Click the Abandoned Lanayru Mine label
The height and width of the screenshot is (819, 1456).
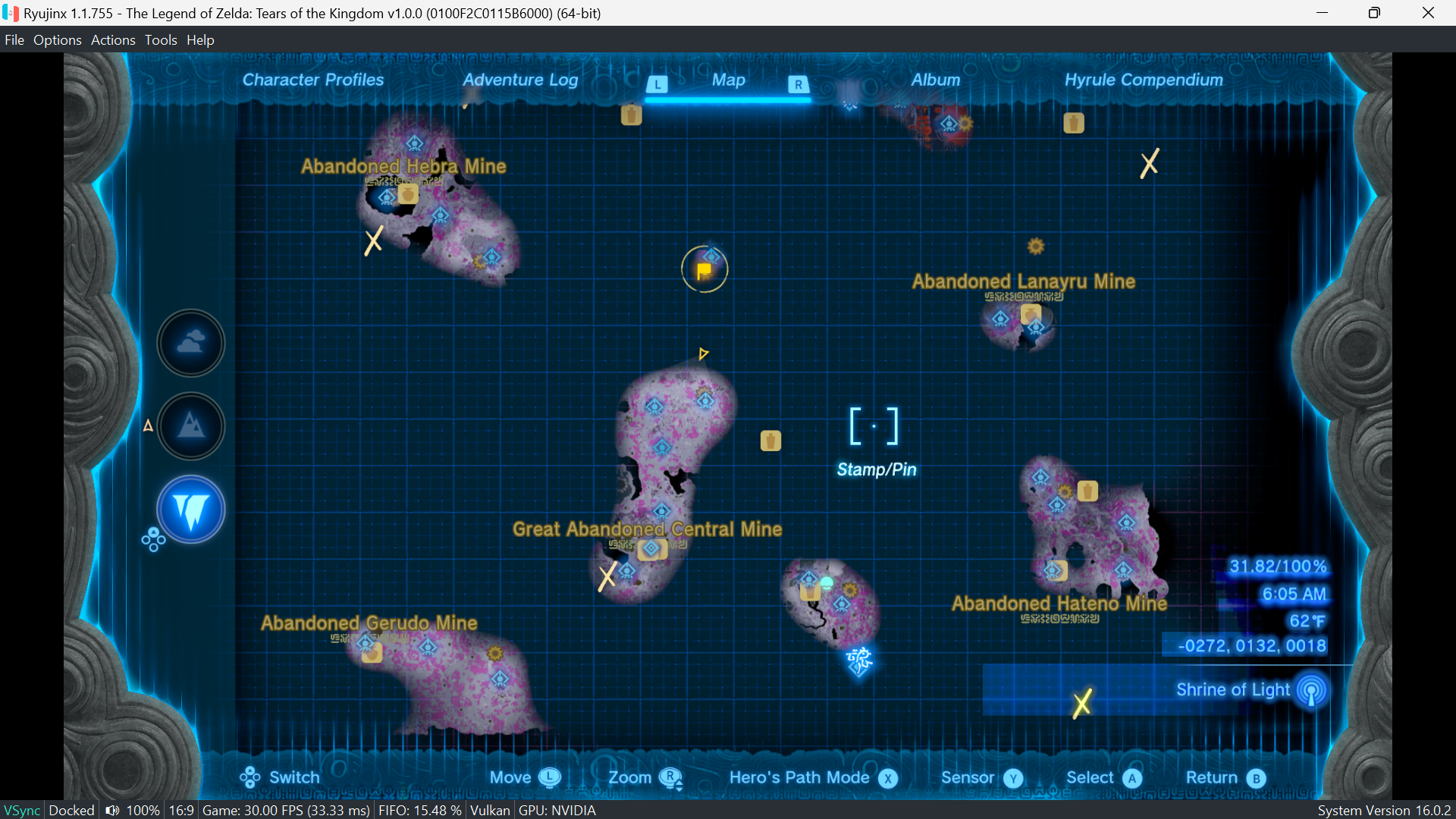[1024, 281]
